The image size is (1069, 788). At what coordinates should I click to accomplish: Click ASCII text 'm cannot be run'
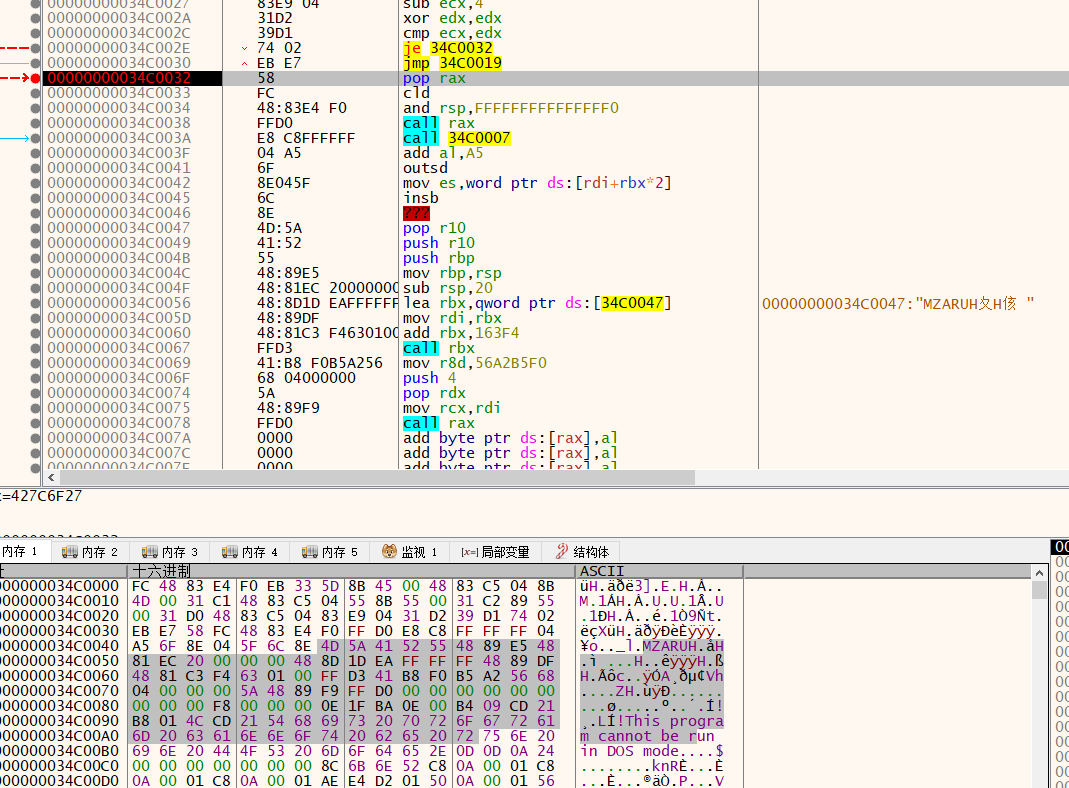click(x=647, y=736)
